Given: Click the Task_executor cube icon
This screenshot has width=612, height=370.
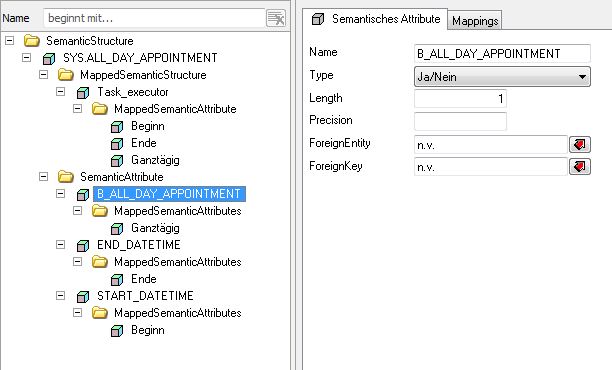Looking at the screenshot, I should pyautogui.click(x=83, y=92).
